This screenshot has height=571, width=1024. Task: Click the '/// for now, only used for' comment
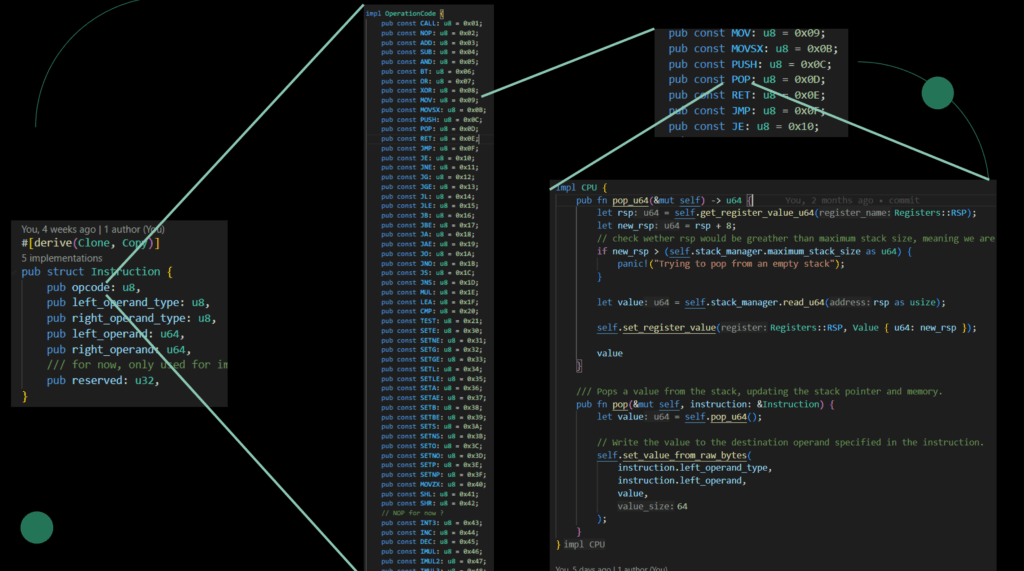[137, 365]
